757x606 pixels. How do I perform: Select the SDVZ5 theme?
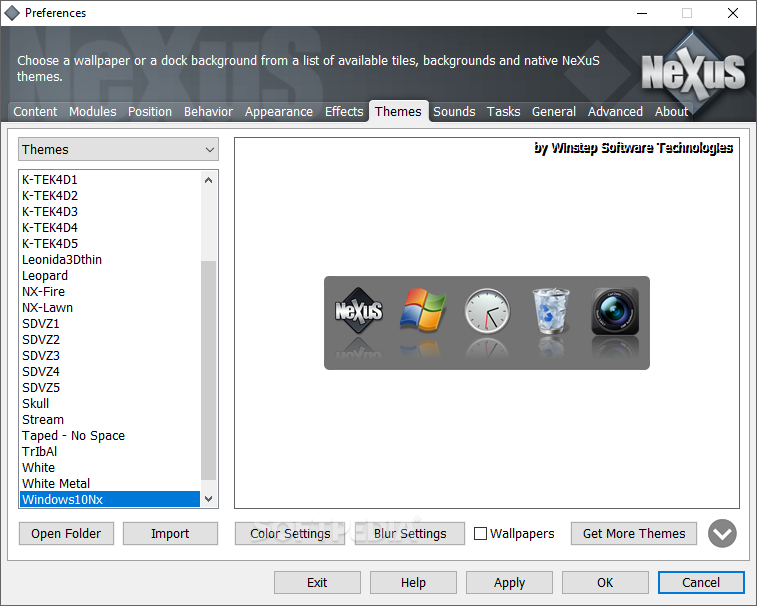110,387
